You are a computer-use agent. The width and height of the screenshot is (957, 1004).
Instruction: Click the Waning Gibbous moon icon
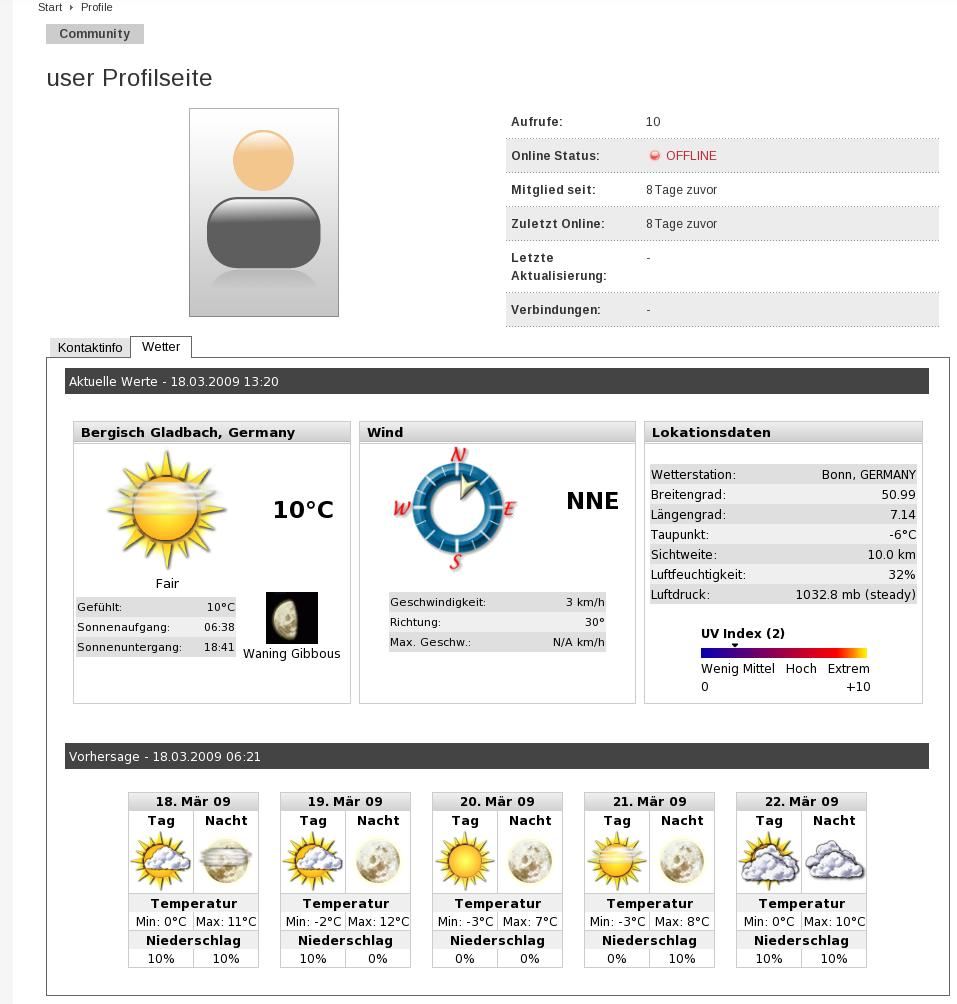tap(291, 618)
